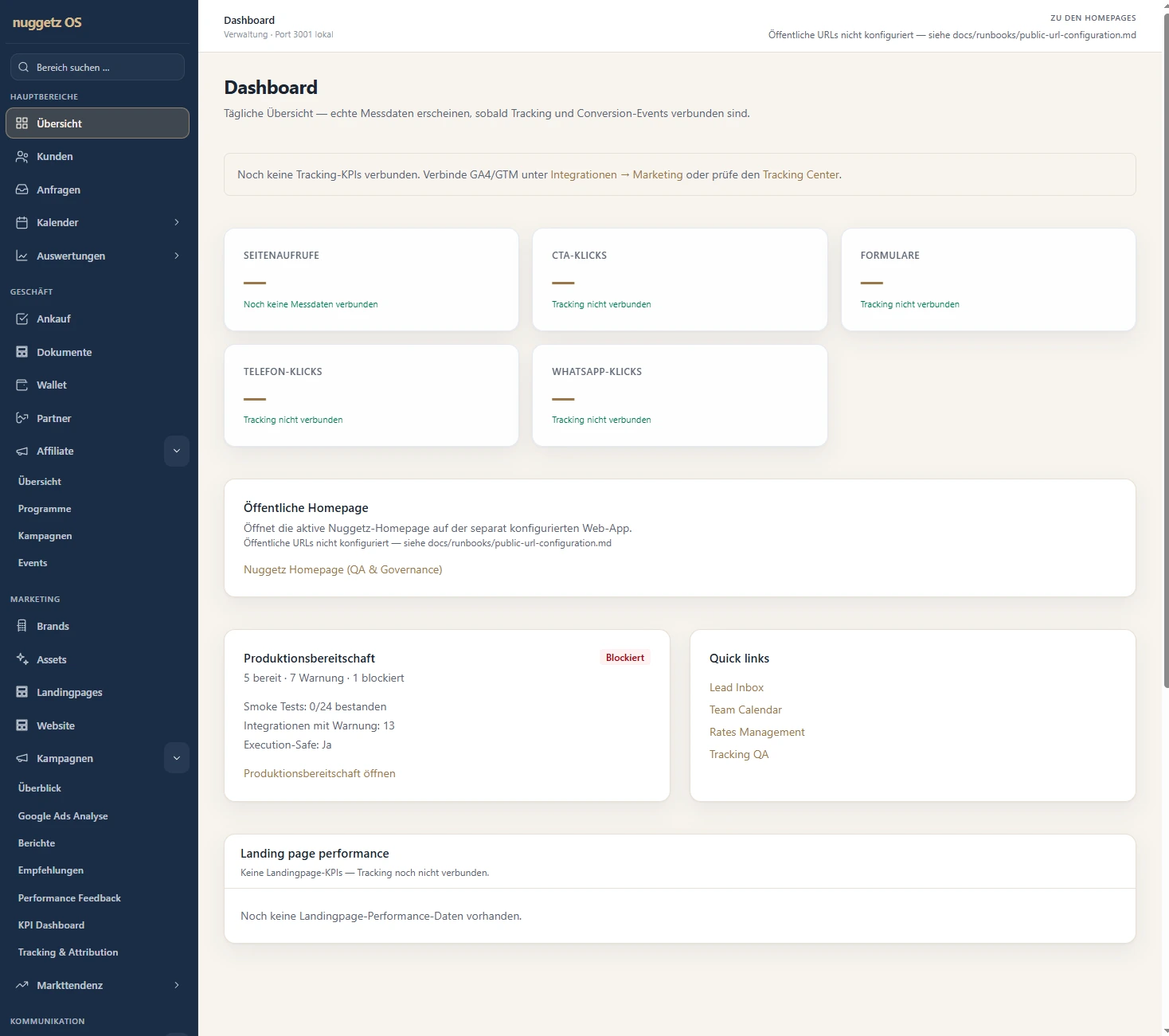
Task: Click the Formulare KPI card
Action: 988,280
